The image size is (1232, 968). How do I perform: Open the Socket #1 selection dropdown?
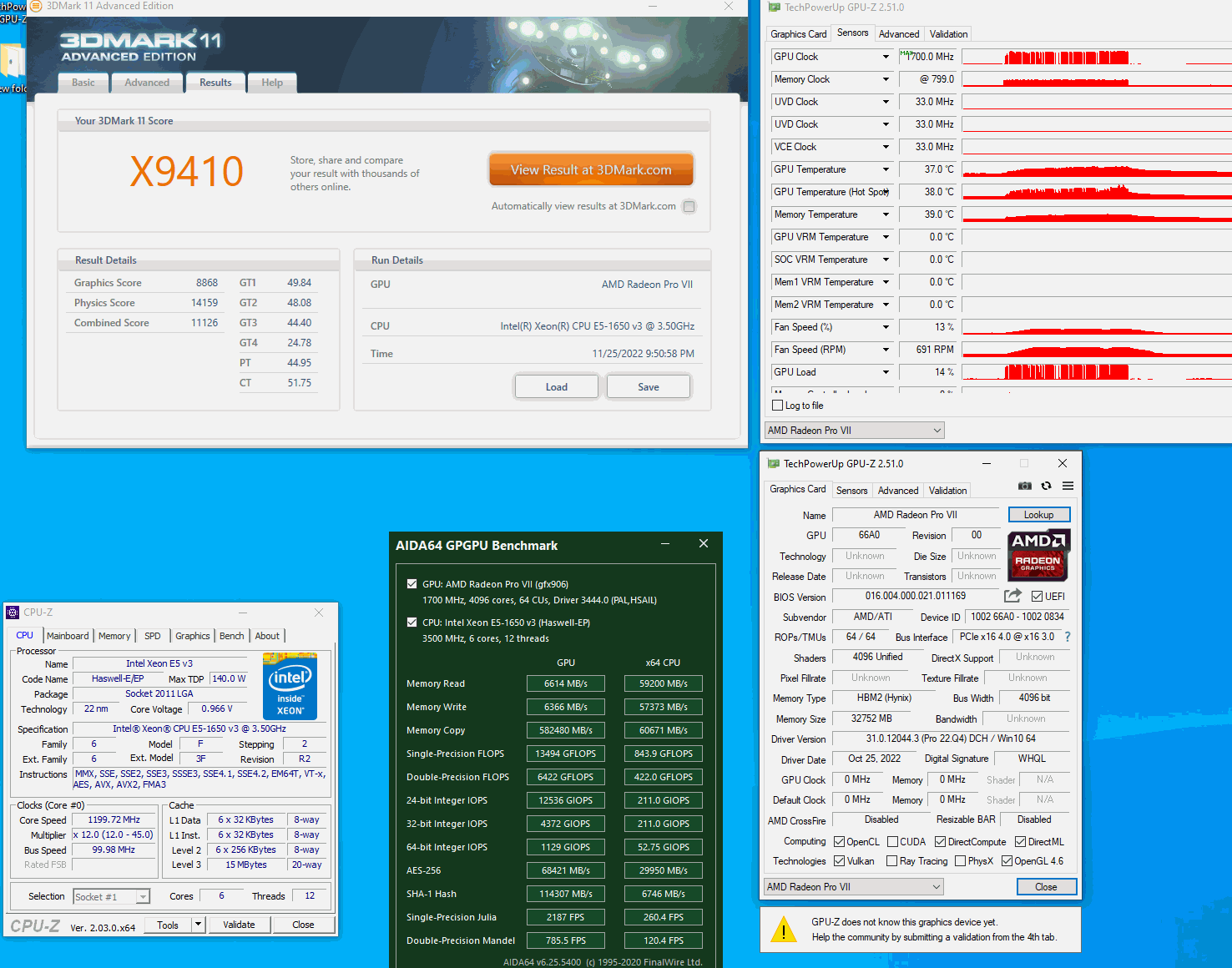(143, 897)
